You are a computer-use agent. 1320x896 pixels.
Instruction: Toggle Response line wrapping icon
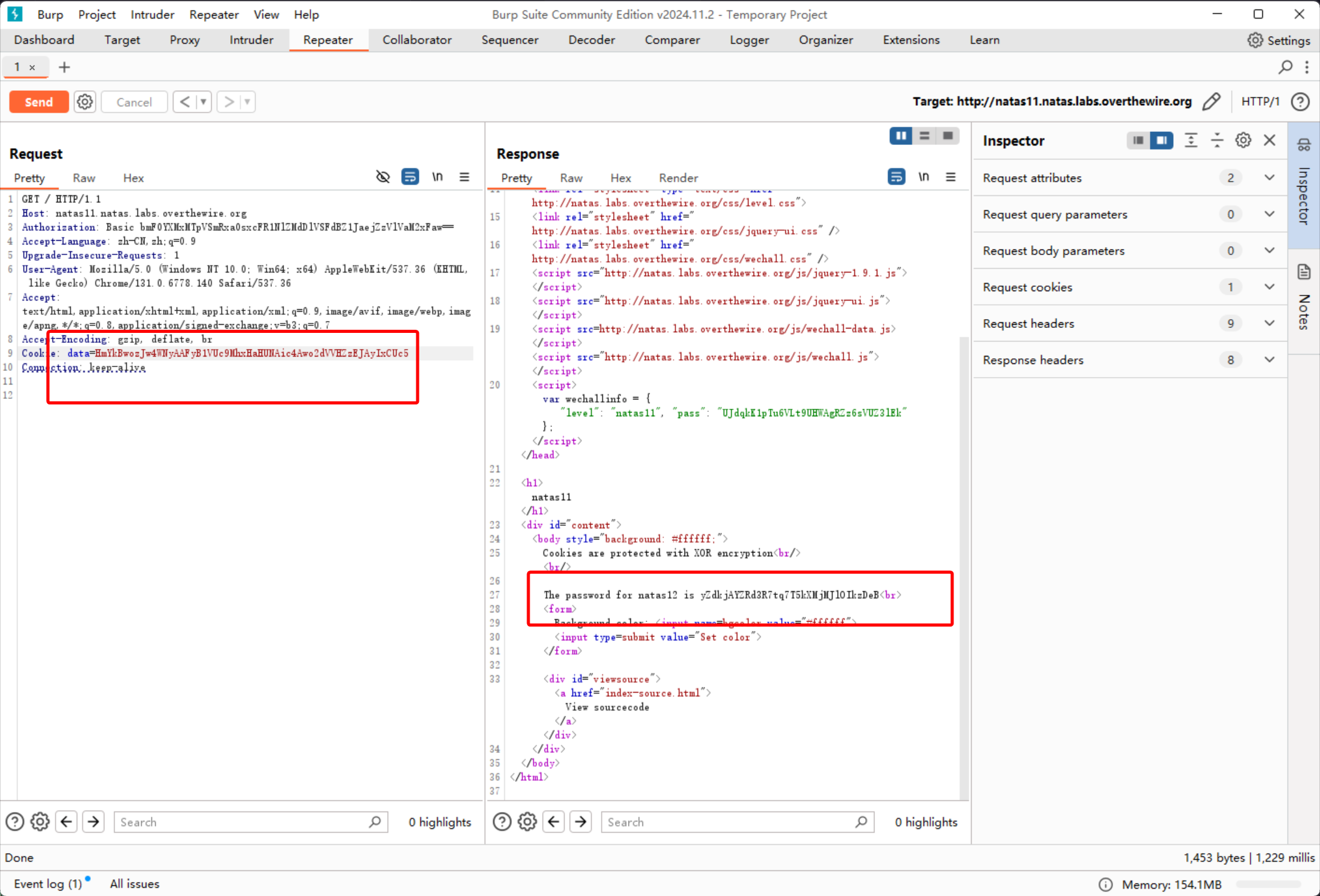[896, 177]
